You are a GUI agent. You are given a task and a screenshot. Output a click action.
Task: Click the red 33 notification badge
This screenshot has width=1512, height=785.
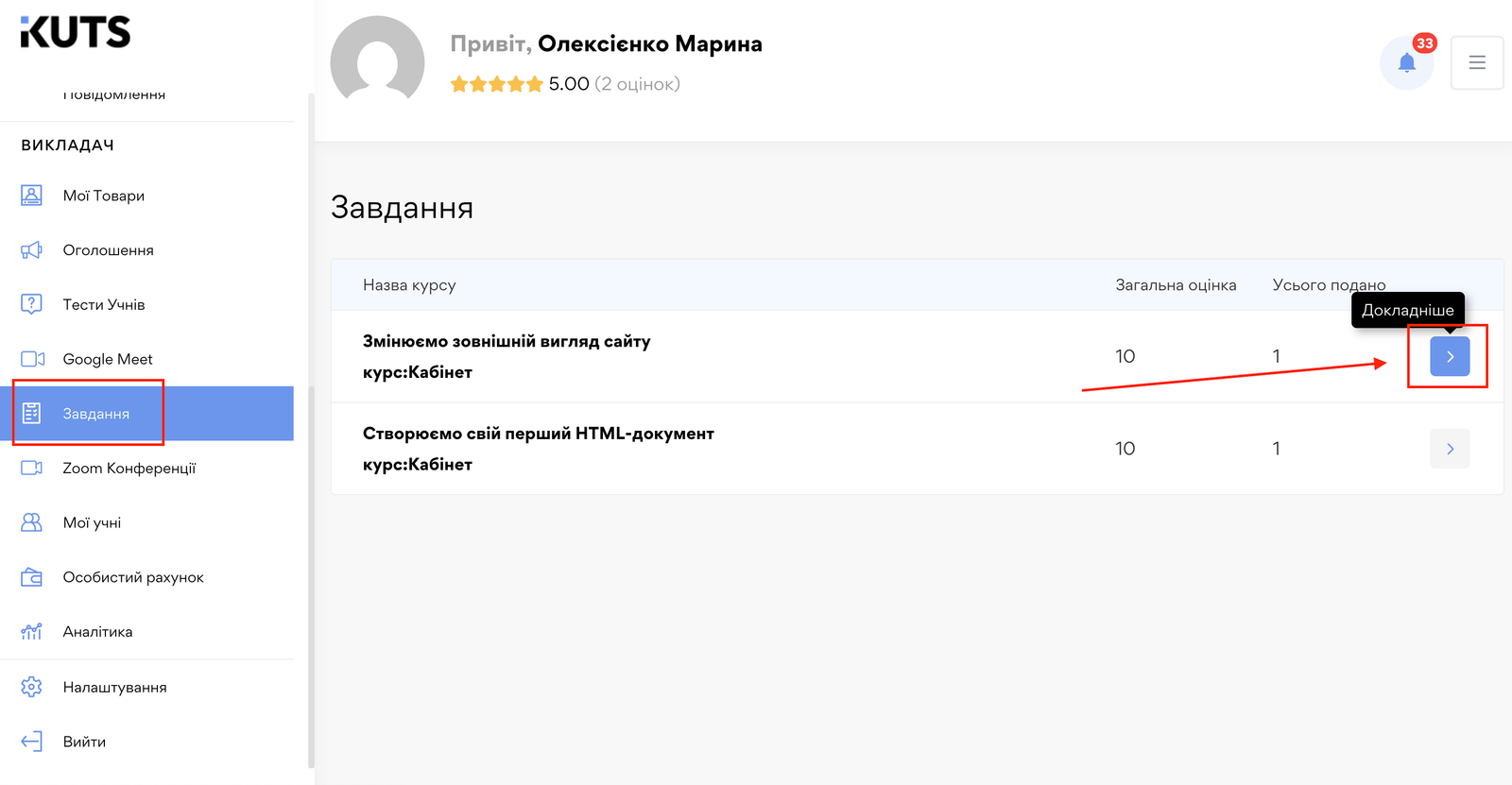click(1425, 43)
